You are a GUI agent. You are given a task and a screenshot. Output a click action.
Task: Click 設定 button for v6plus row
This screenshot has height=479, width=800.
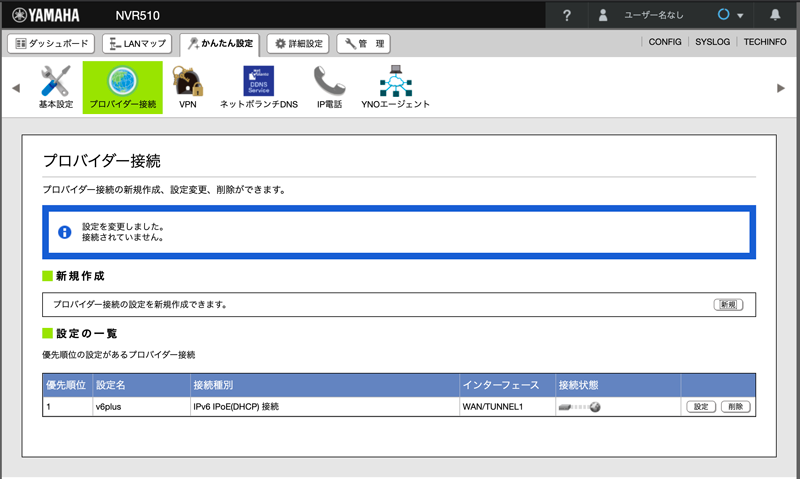[x=701, y=407]
